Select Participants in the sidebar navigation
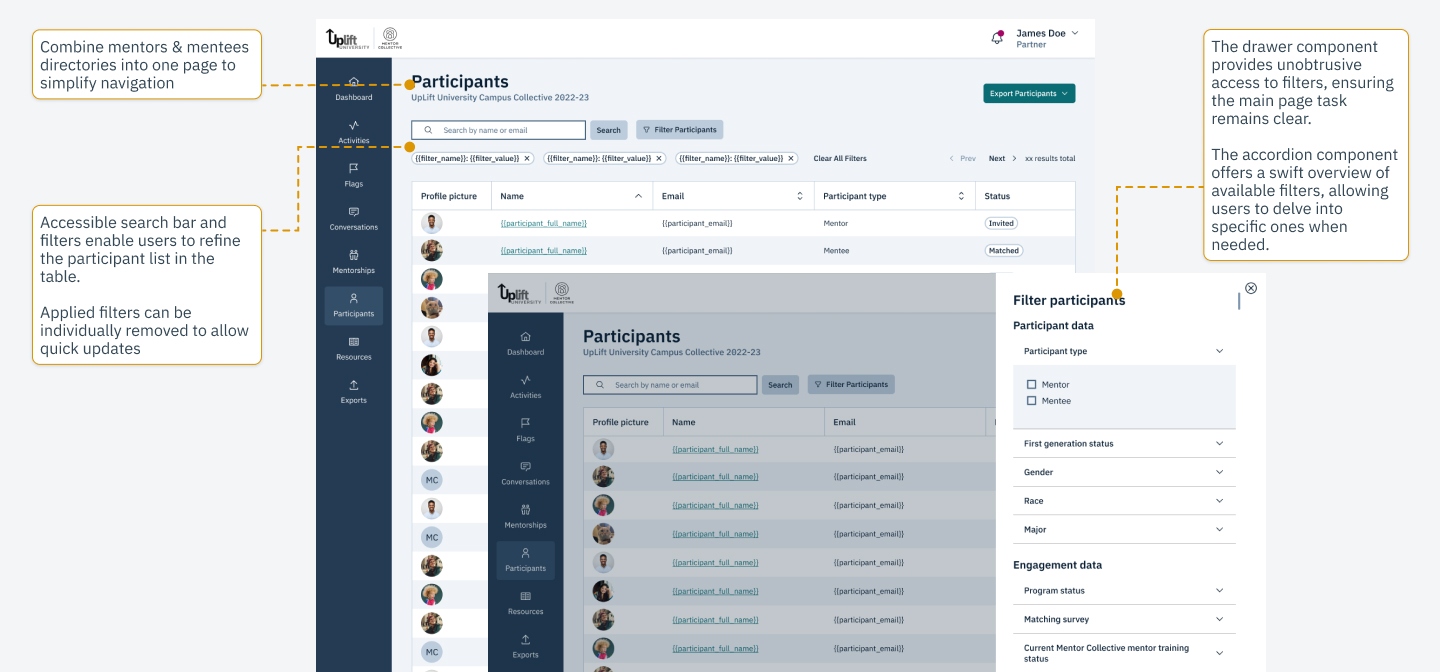 coord(354,300)
